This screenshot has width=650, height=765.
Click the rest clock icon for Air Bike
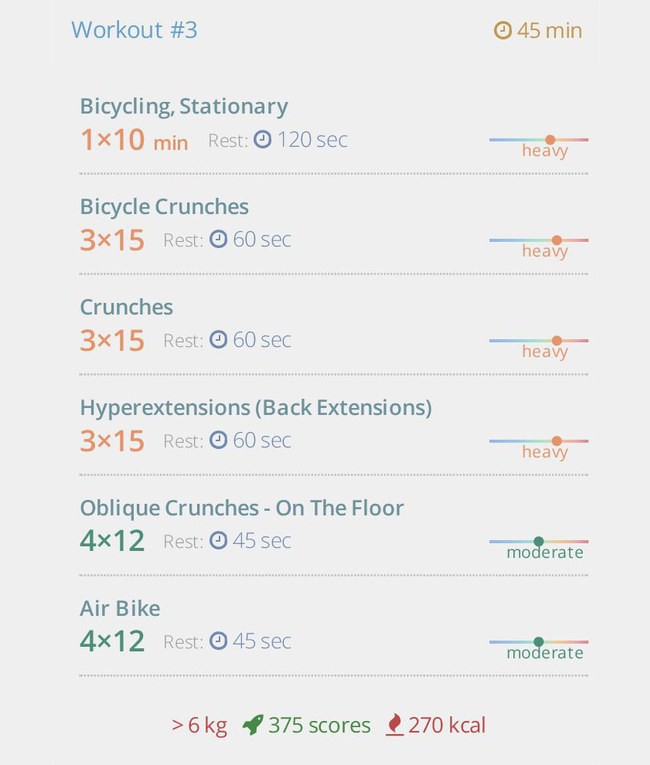[x=218, y=641]
